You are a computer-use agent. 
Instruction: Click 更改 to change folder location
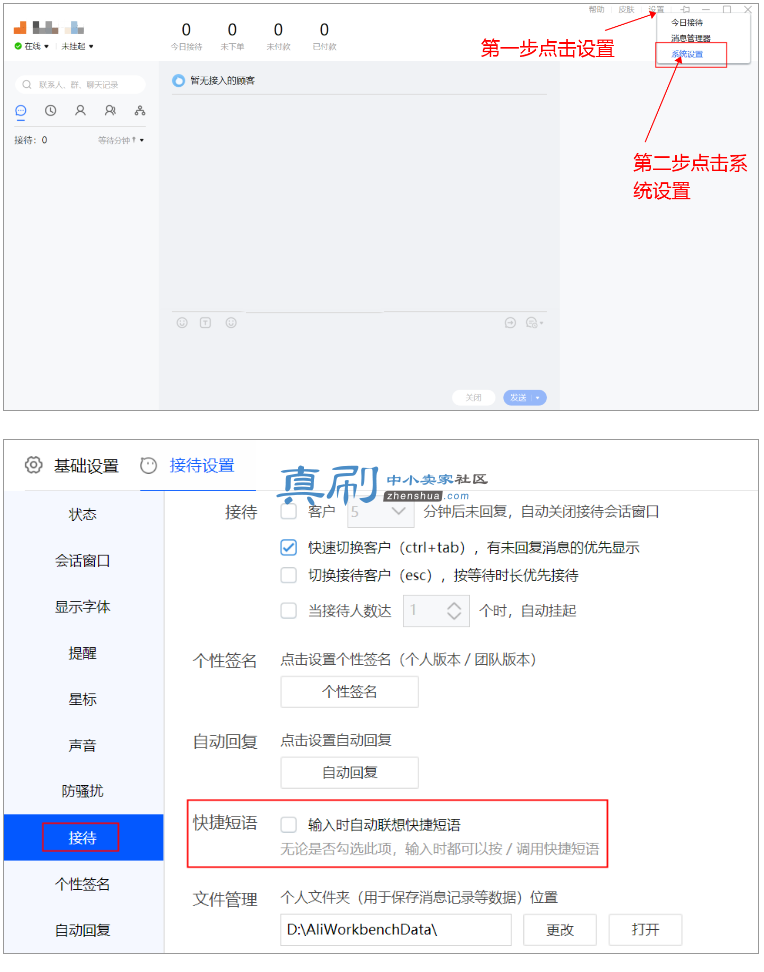(560, 930)
